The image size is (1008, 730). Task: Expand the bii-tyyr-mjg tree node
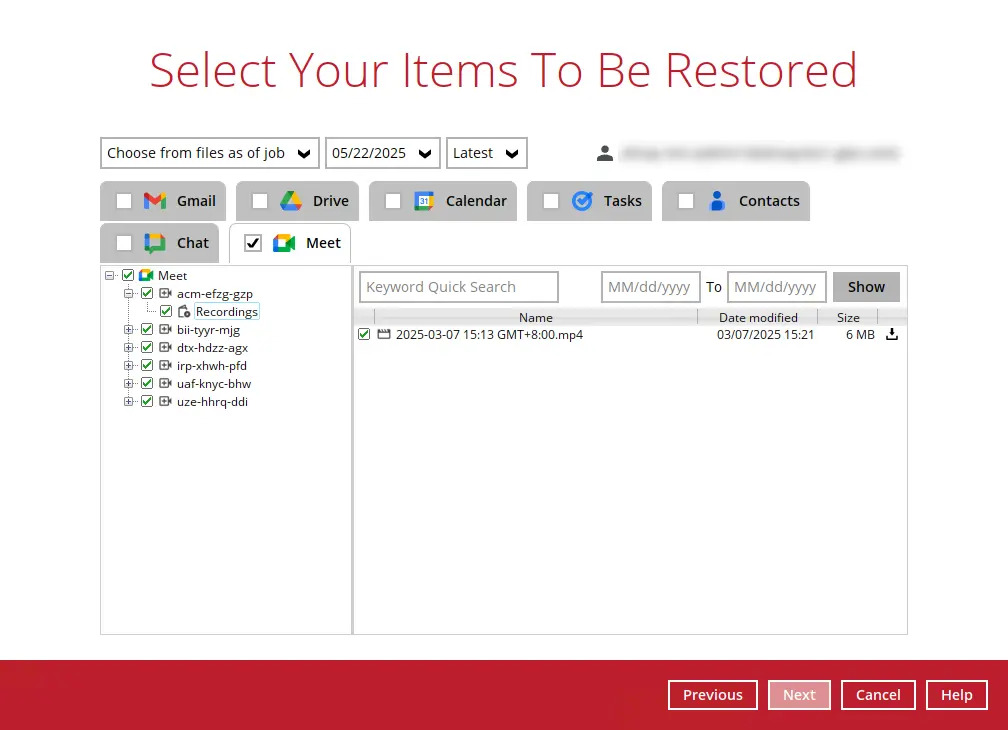point(129,330)
